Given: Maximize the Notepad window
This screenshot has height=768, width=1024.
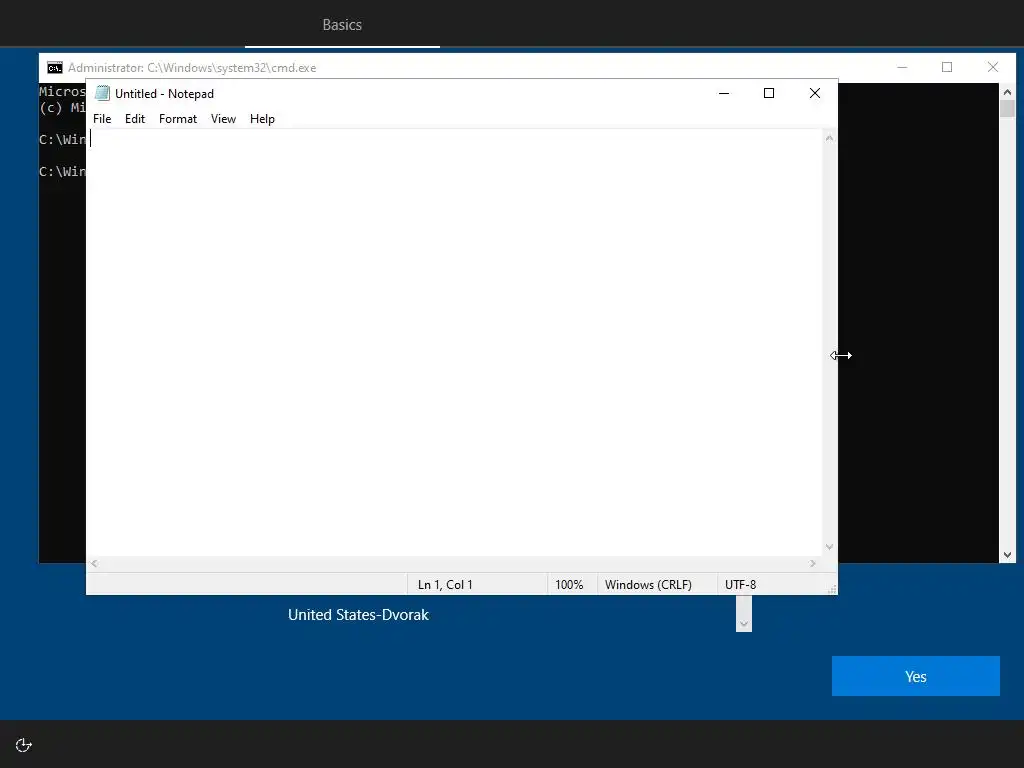Looking at the screenshot, I should pyautogui.click(x=769, y=93).
